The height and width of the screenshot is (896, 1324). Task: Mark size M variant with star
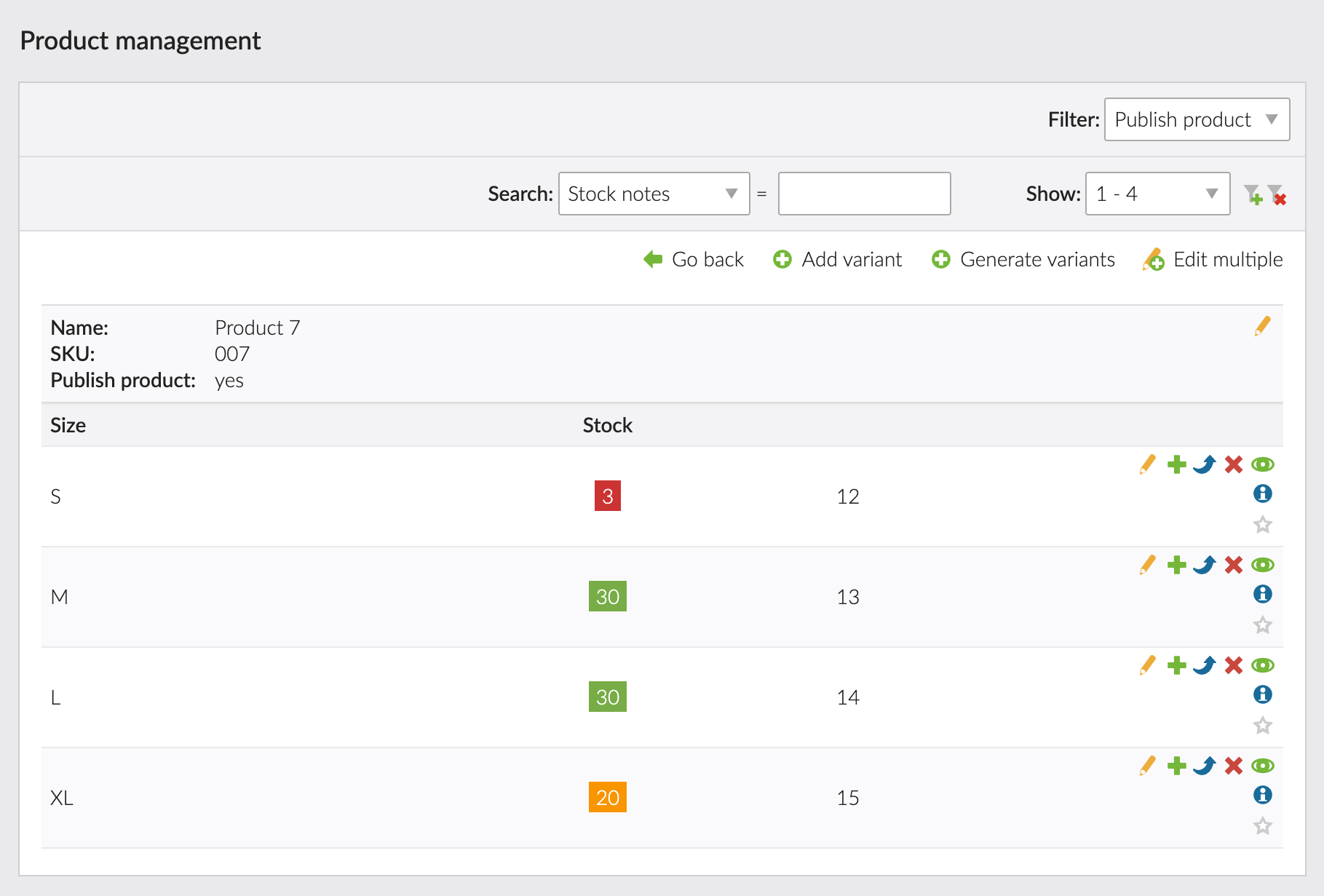point(1262,625)
